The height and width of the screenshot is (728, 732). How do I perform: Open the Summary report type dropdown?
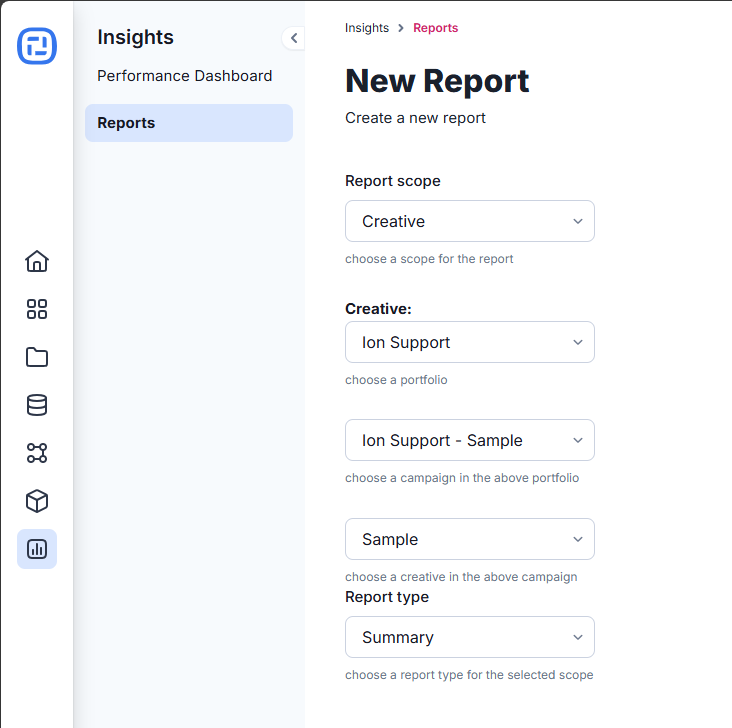pyautogui.click(x=470, y=637)
